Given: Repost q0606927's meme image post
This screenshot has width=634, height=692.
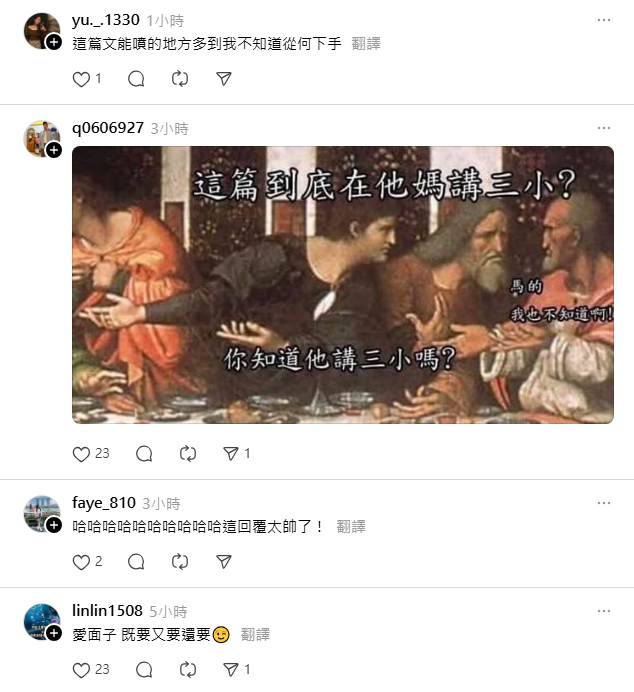Looking at the screenshot, I should [188, 454].
